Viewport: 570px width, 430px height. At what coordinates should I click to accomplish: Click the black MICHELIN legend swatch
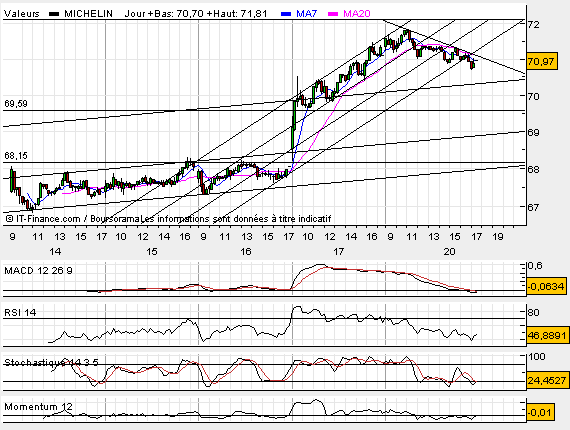pyautogui.click(x=54, y=14)
